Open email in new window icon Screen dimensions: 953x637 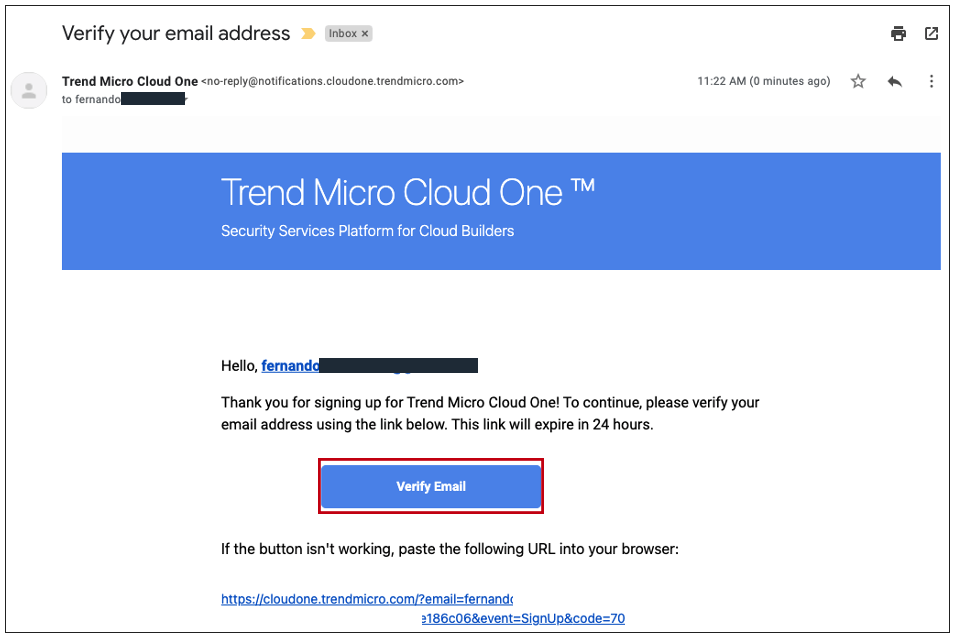coord(931,33)
